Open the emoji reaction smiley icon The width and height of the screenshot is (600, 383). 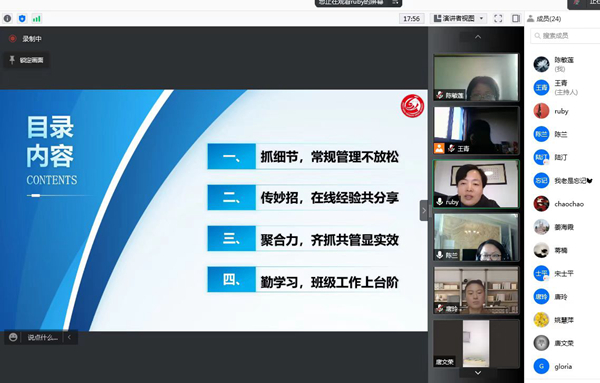coord(13,337)
